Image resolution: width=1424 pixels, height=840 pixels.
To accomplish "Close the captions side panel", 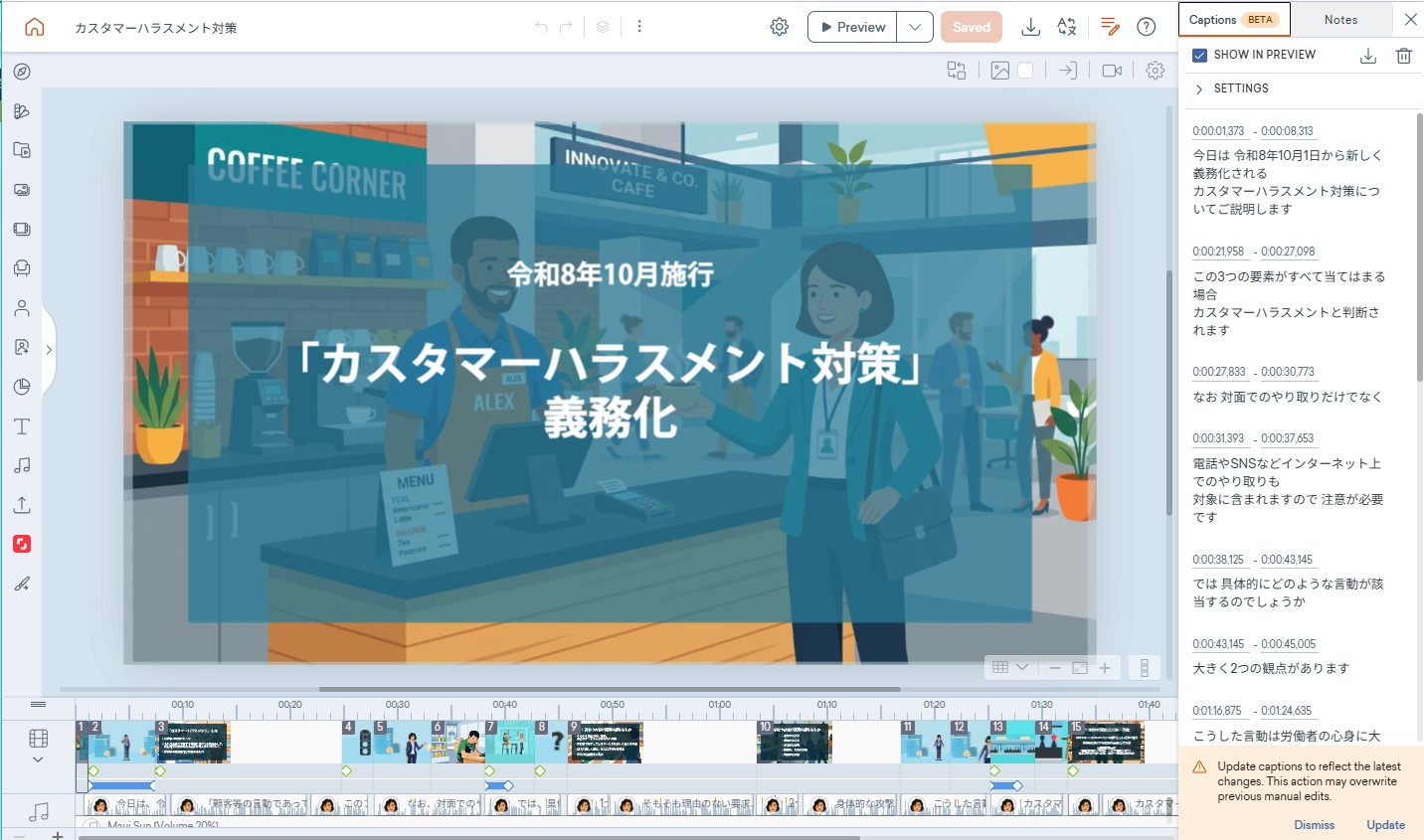I will point(1410,20).
